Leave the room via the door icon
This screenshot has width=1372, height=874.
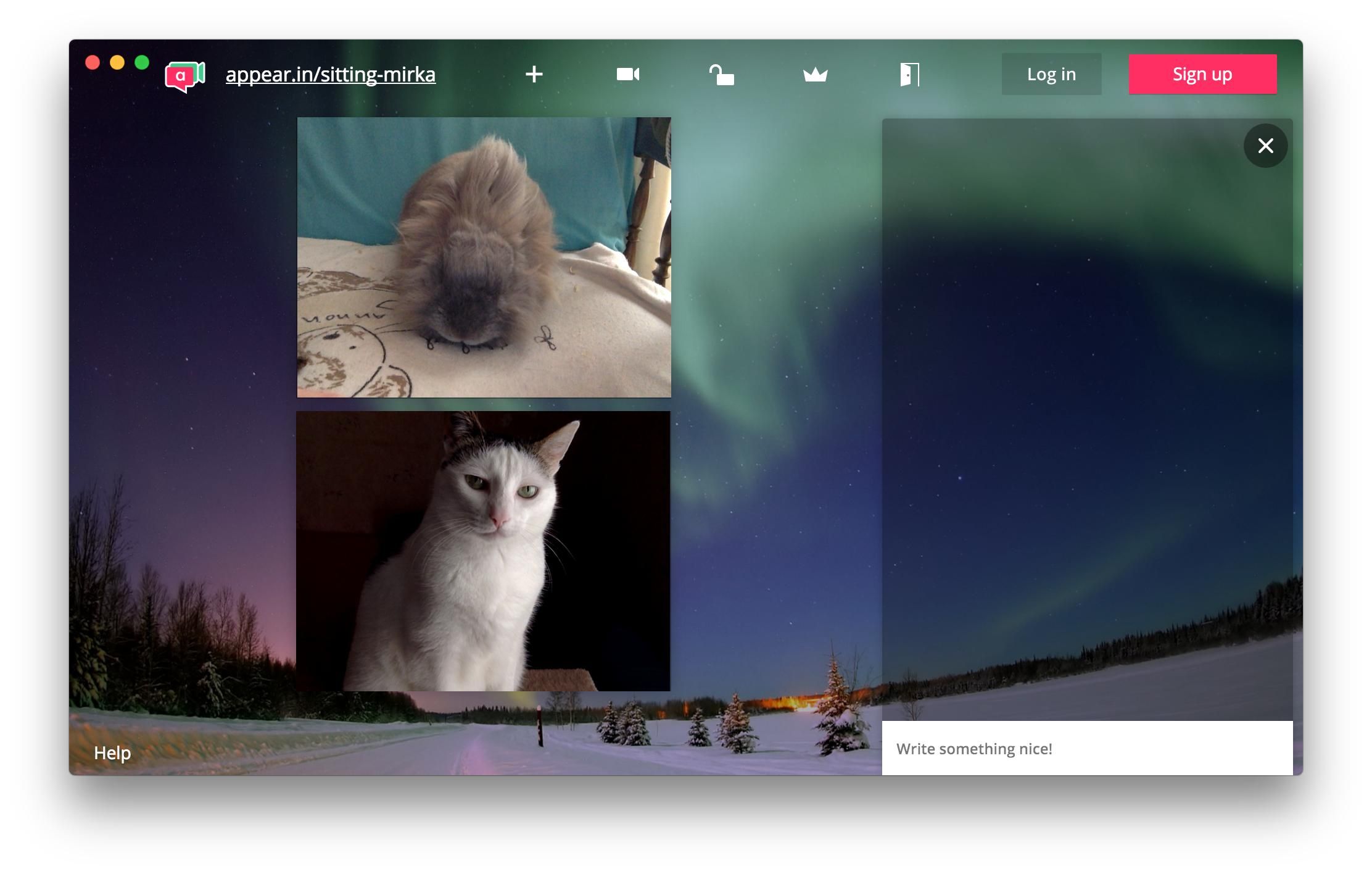pyautogui.click(x=909, y=75)
